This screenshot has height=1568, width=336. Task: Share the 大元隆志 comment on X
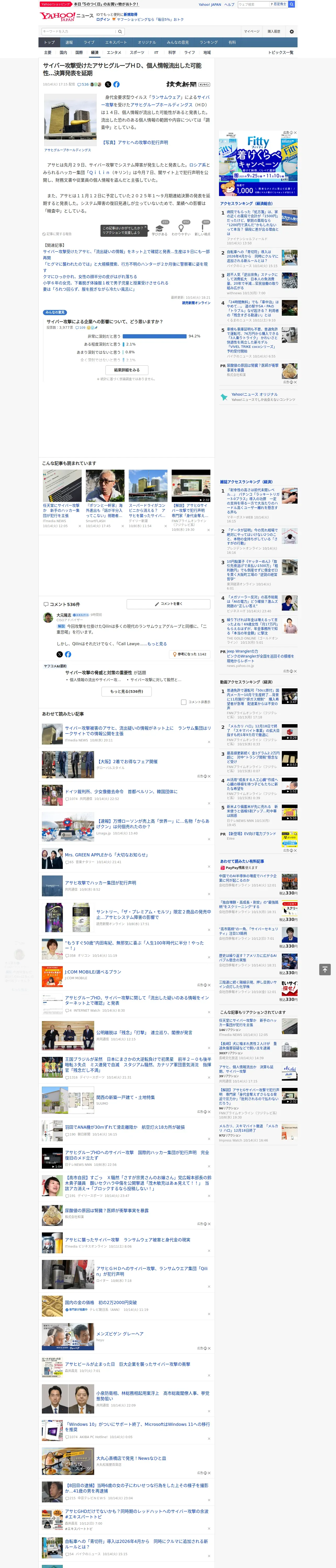60,654
